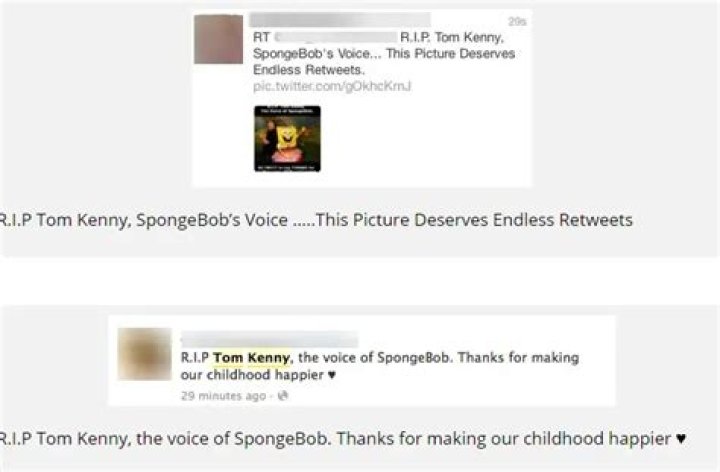The image size is (720, 472).
Task: Click the blurred retweeted username after RT
Action: [x=336, y=37]
